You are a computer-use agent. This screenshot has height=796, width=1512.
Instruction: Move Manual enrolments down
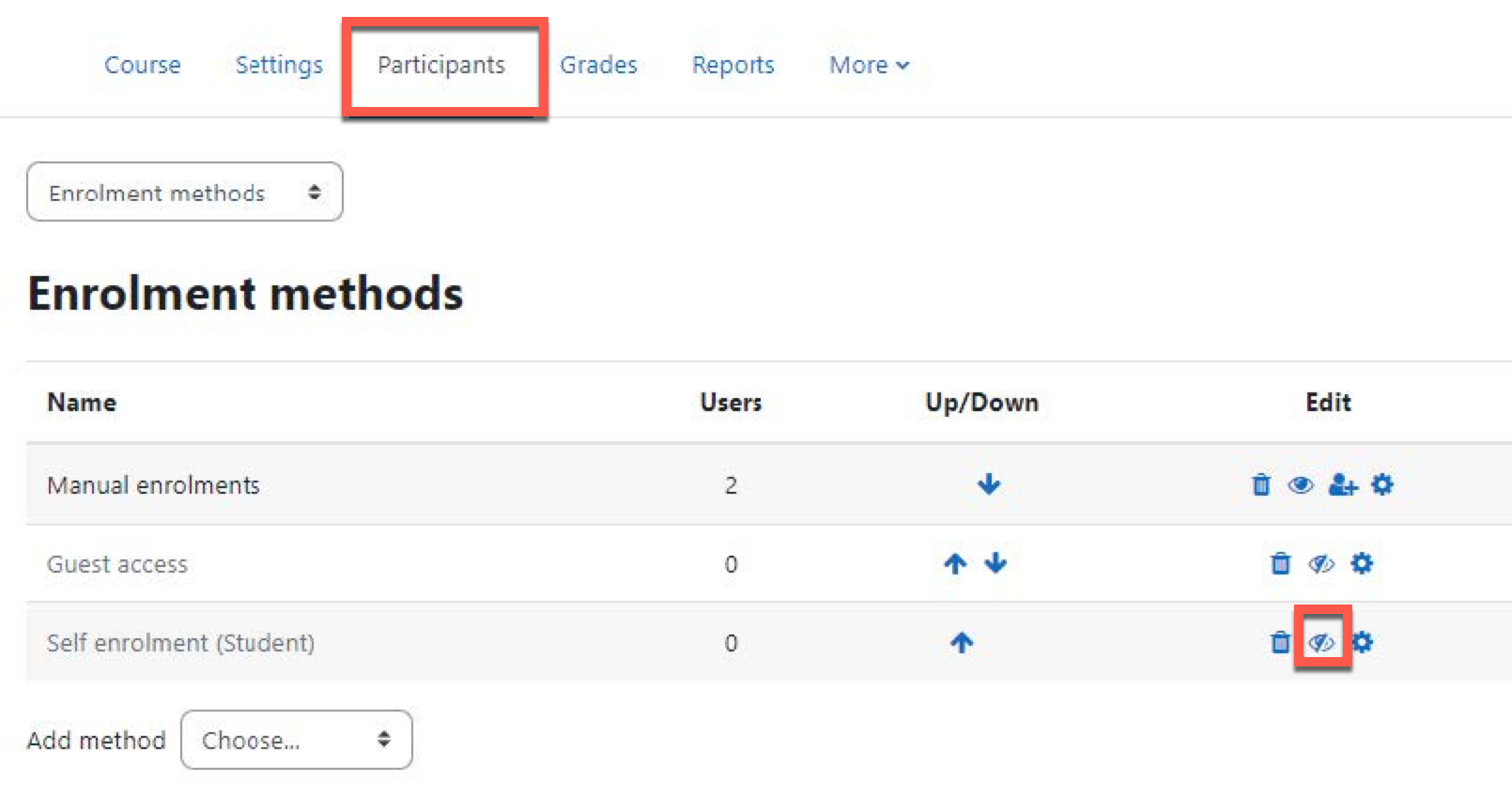click(989, 484)
